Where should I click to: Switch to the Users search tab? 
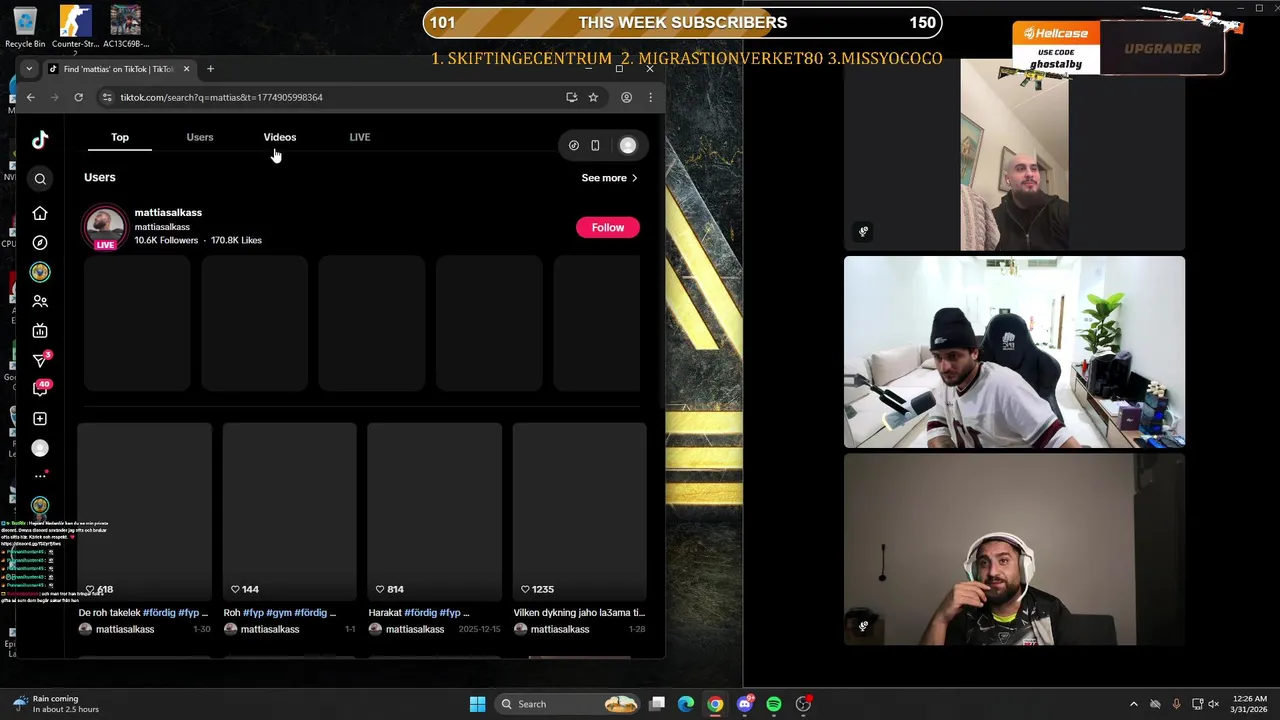pos(200,137)
